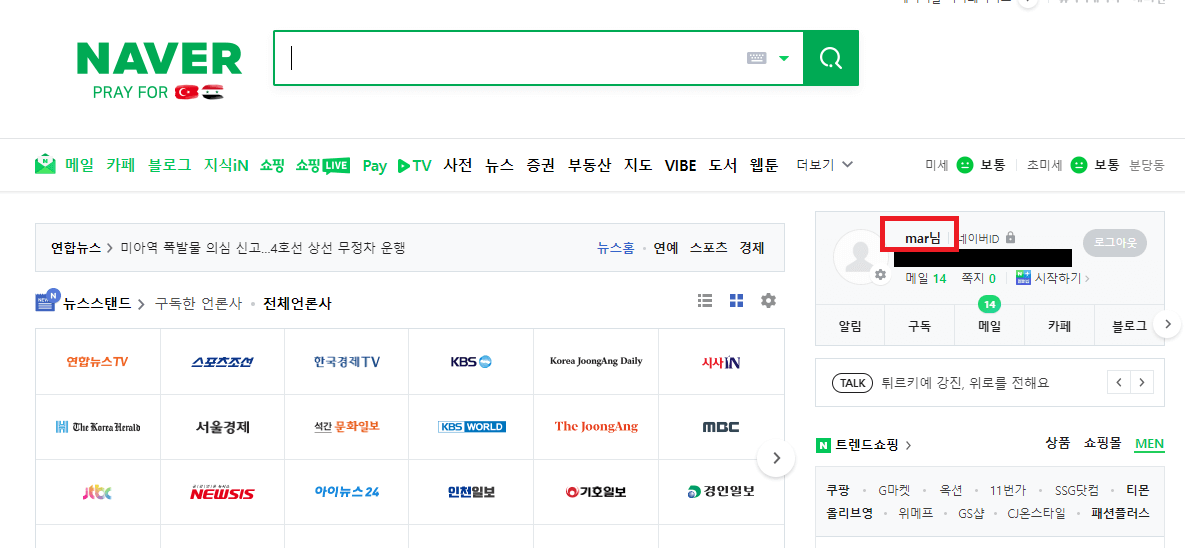
Task: Open the 연예 news section
Action: (x=666, y=247)
